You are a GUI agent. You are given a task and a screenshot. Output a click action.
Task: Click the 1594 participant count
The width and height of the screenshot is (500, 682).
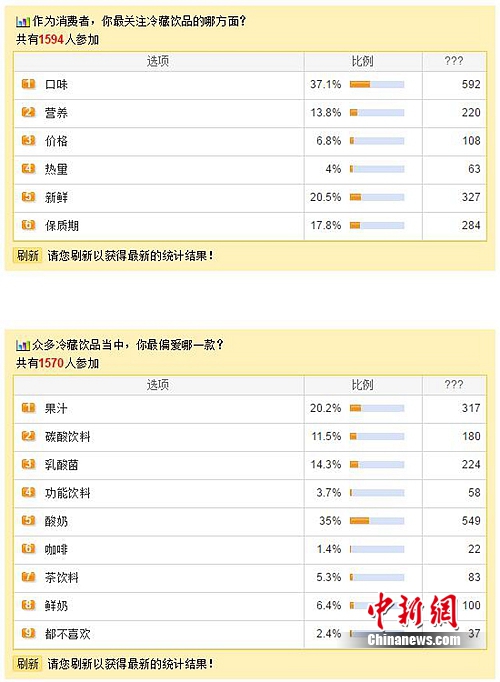tap(51, 40)
